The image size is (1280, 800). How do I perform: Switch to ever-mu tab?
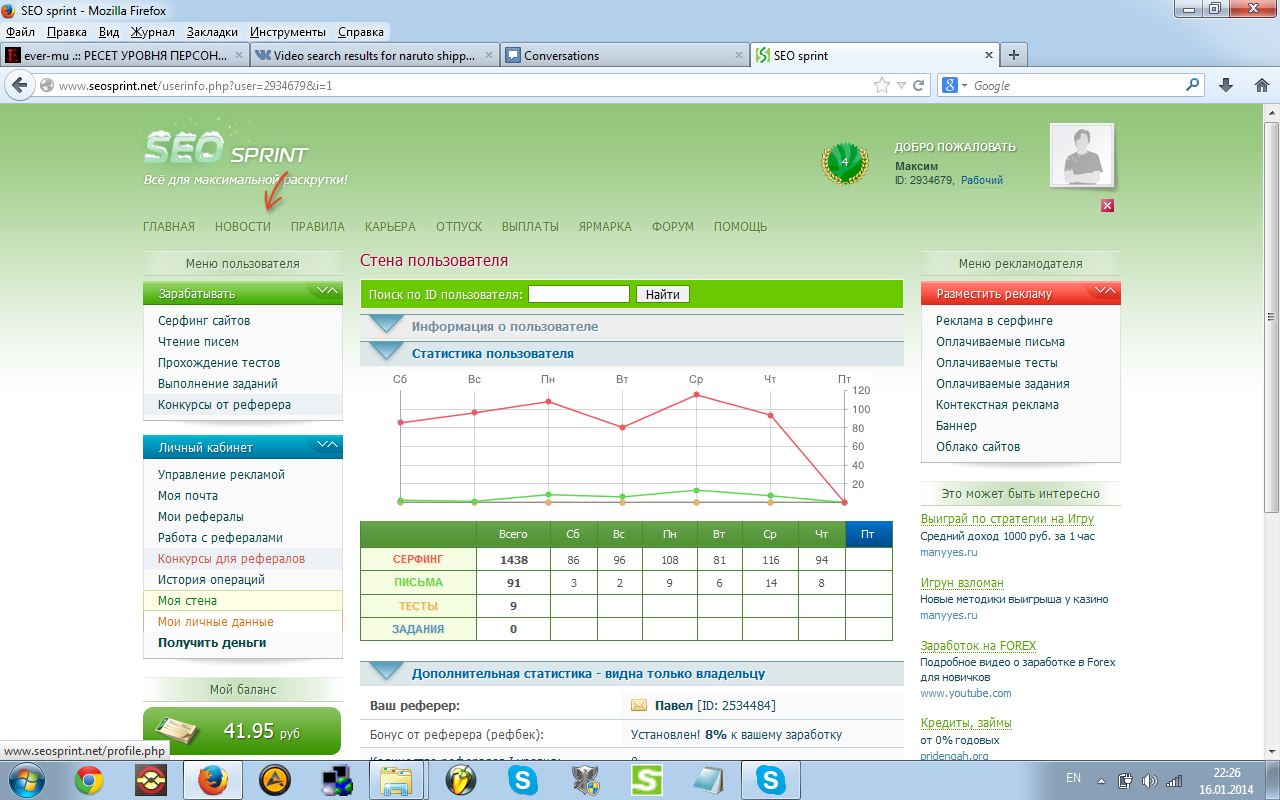point(125,56)
